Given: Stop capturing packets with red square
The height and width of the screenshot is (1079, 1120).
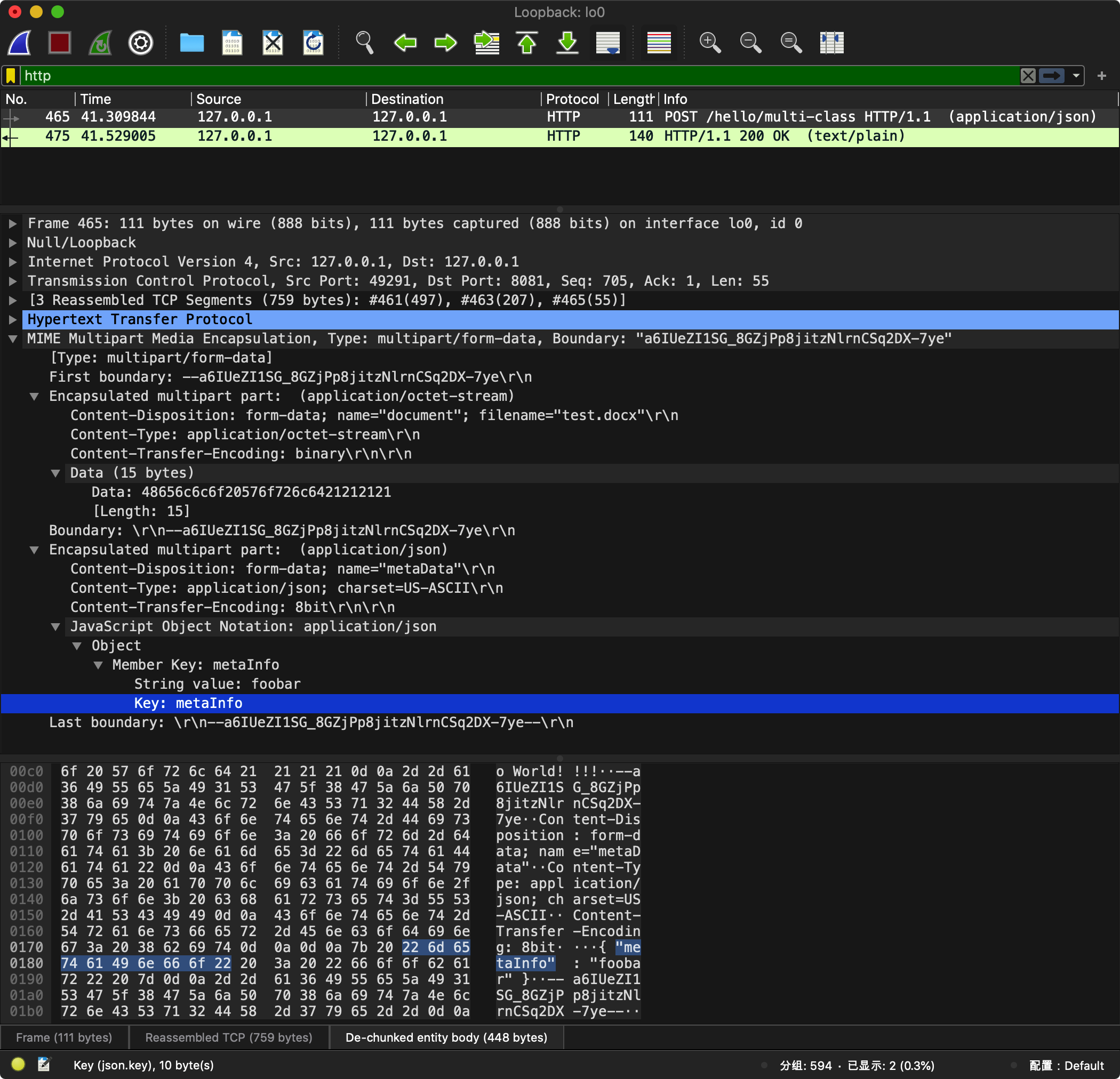Looking at the screenshot, I should [x=60, y=43].
